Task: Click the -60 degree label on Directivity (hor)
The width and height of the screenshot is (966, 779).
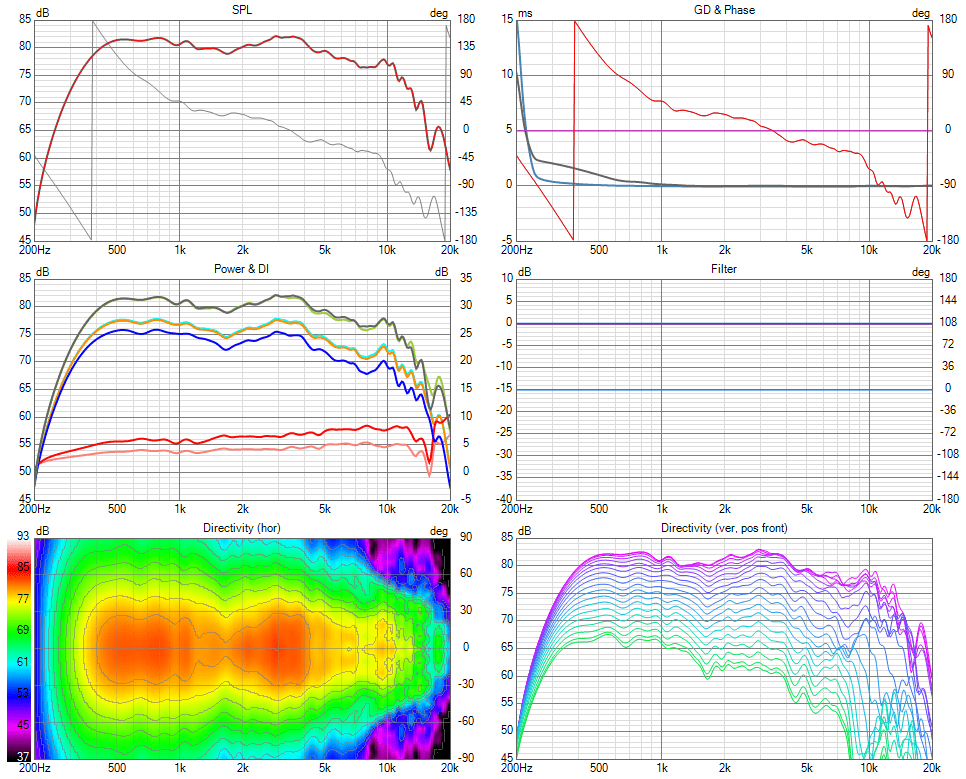Action: tap(465, 720)
